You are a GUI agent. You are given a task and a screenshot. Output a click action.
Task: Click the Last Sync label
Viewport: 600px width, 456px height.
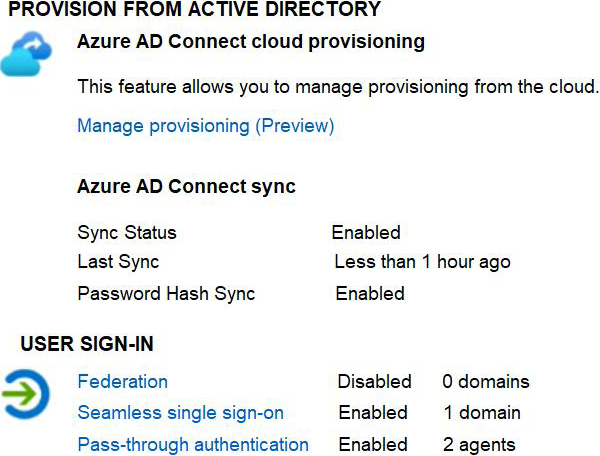[118, 262]
